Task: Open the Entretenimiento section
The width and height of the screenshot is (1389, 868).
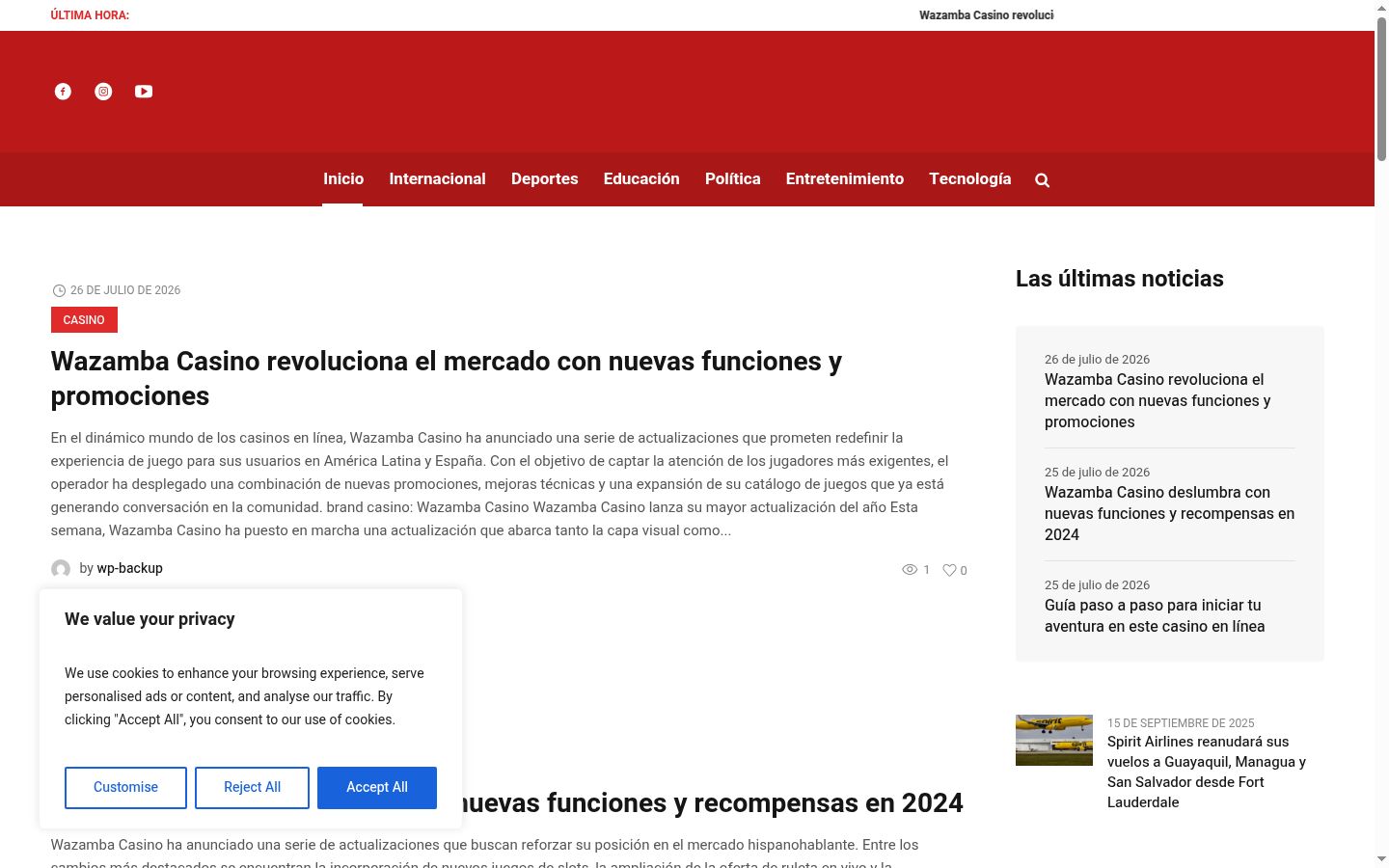Action: pos(845,178)
